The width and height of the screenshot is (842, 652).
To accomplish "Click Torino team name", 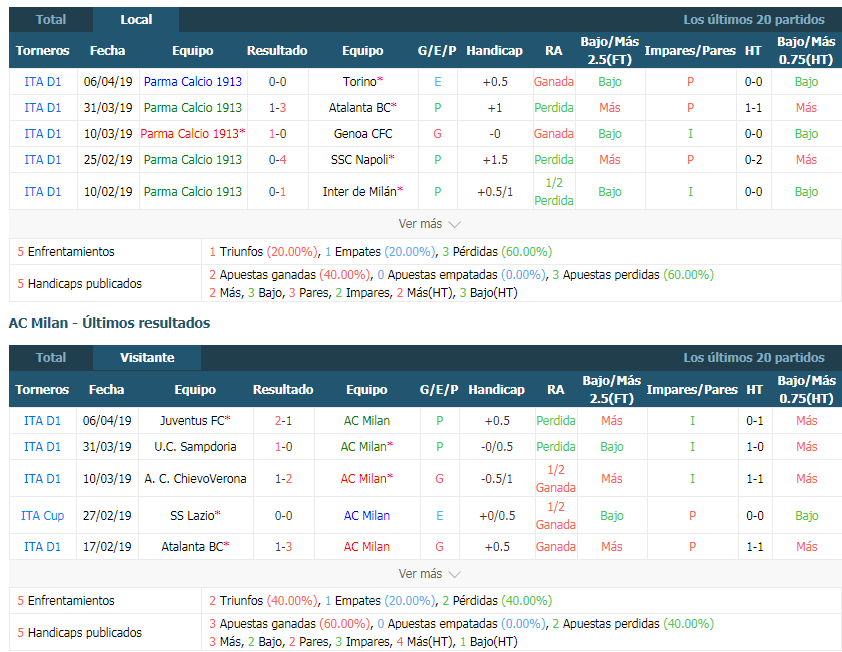I will coord(363,82).
